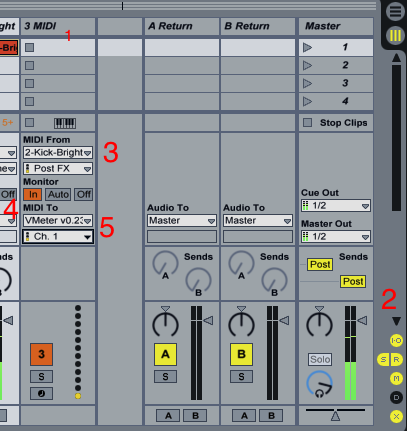
Task: Stop clip in first slot of 3 MIDI
Action: pyautogui.click(x=30, y=47)
